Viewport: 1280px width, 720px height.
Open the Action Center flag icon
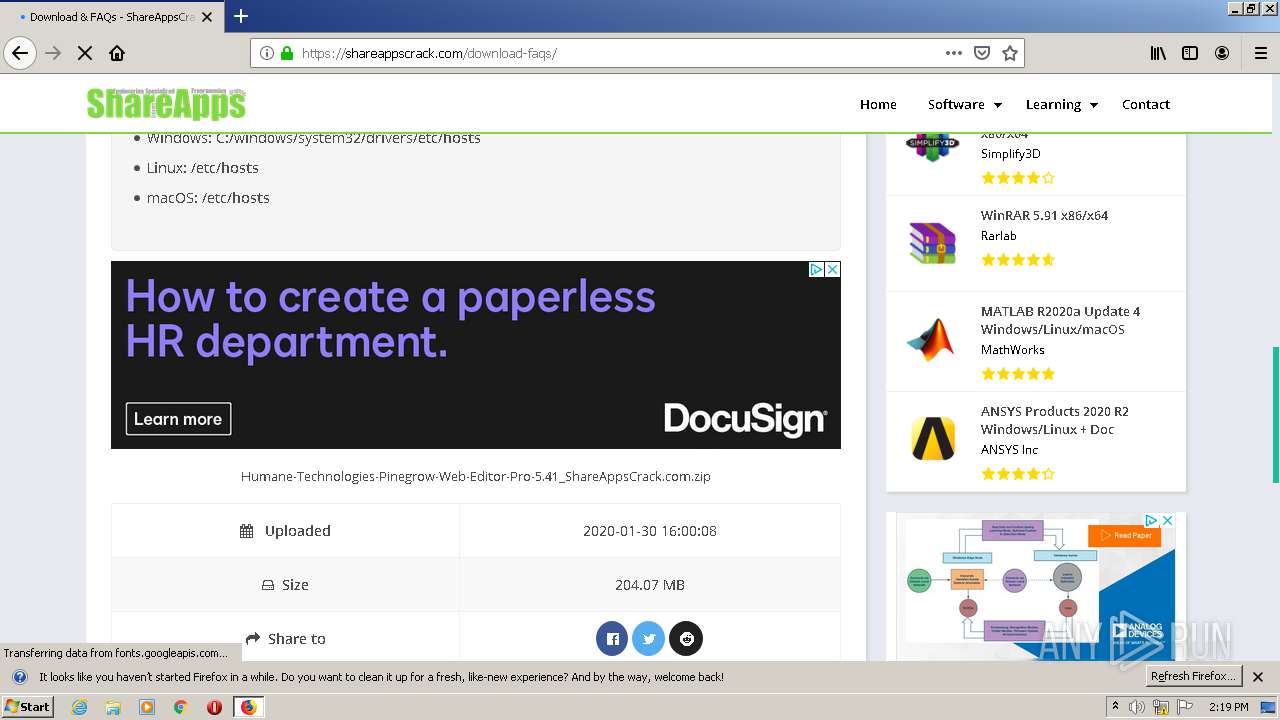1185,707
